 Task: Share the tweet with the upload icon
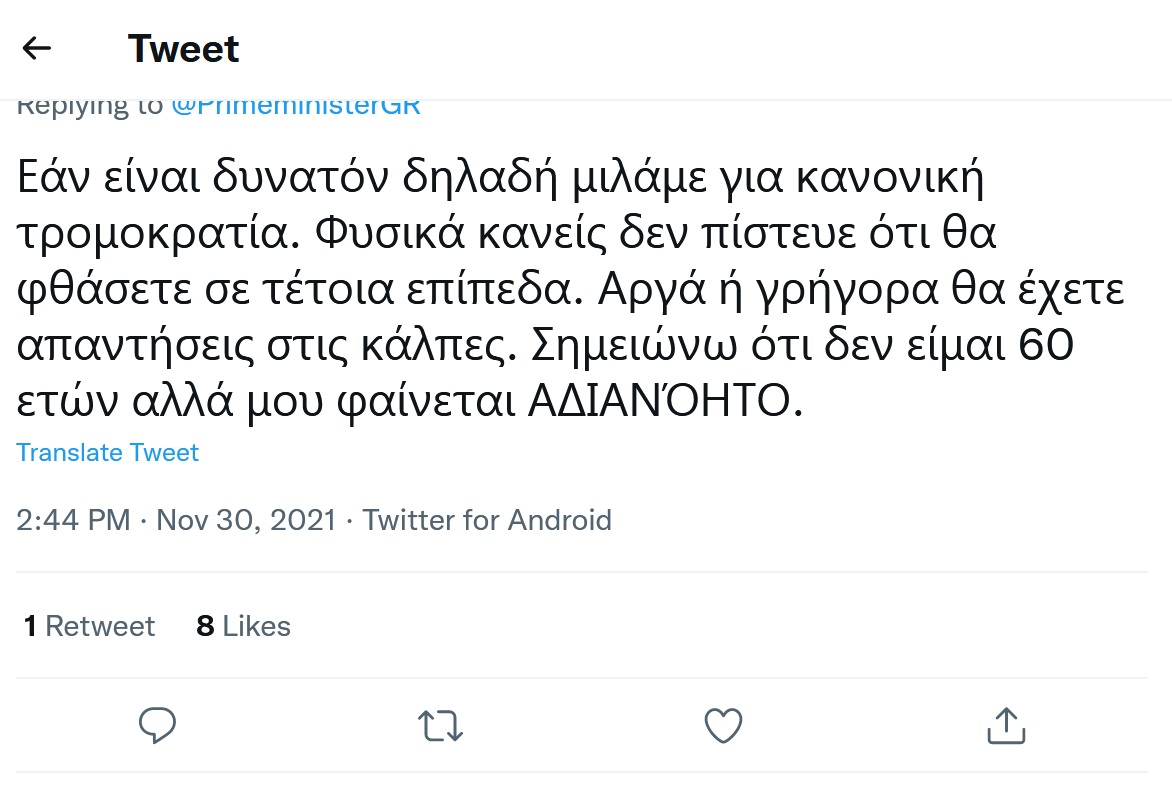click(x=1004, y=726)
